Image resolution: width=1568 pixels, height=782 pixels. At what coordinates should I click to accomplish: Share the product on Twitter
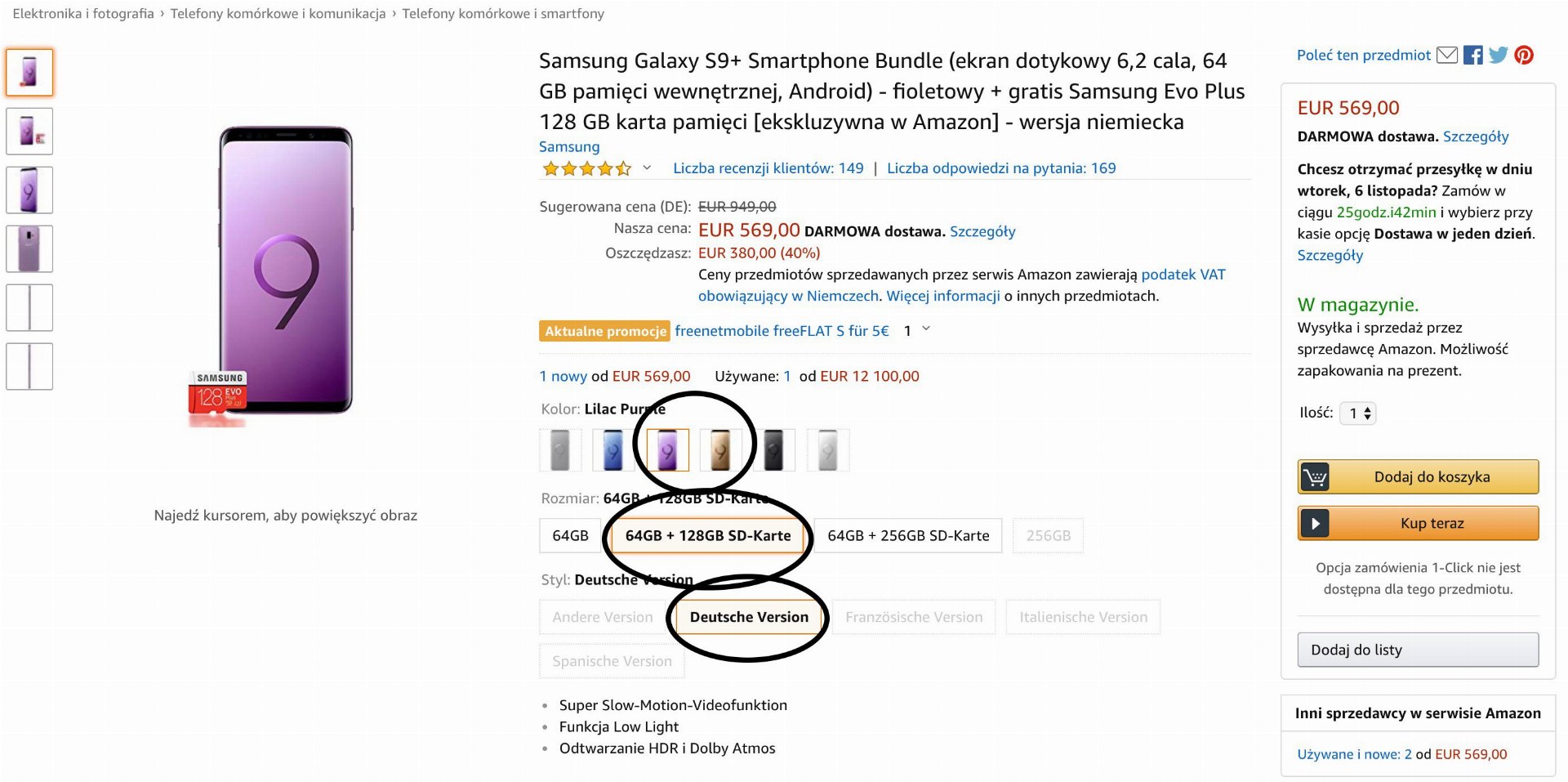point(1498,55)
